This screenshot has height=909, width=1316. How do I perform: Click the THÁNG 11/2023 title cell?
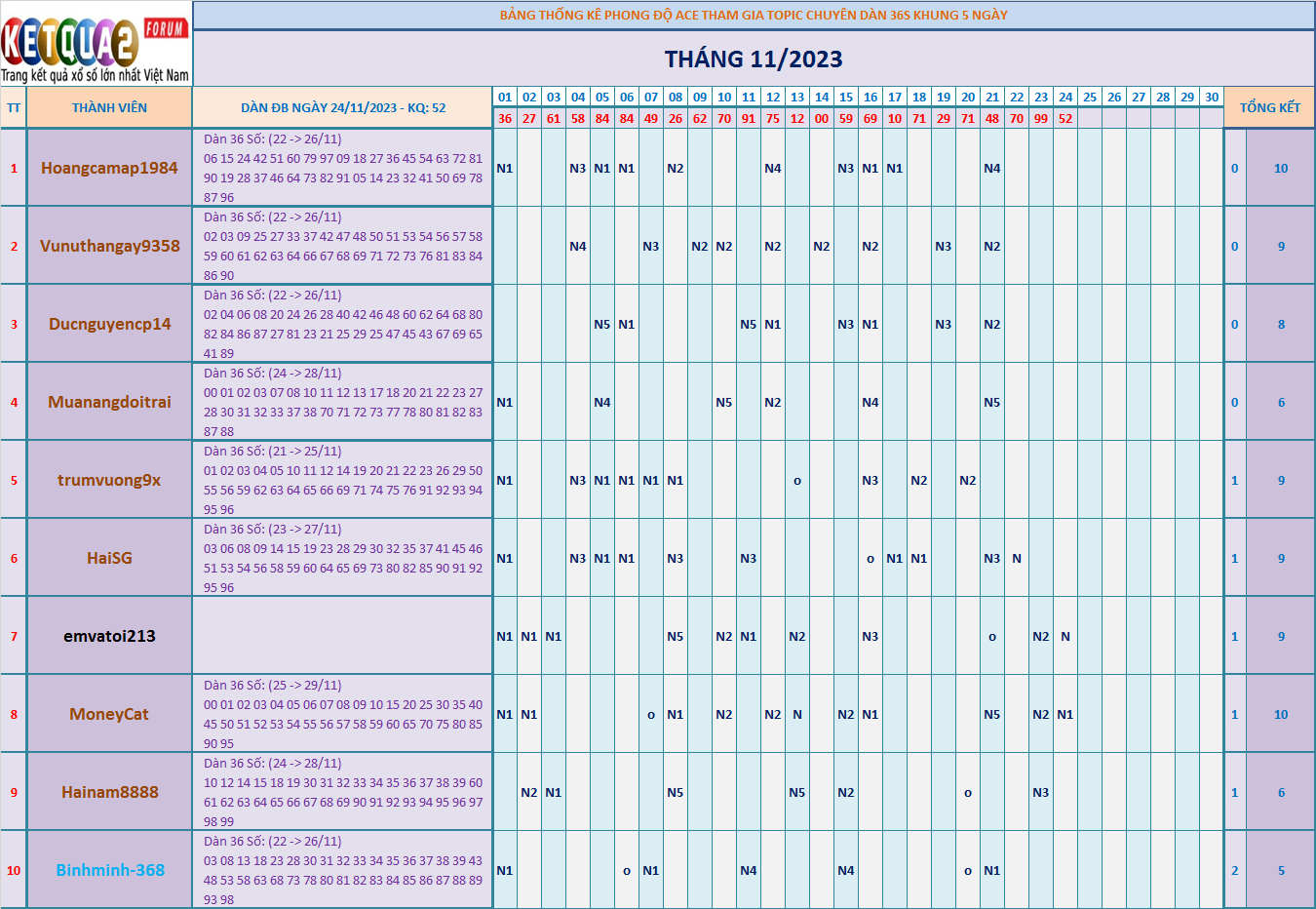(754, 59)
